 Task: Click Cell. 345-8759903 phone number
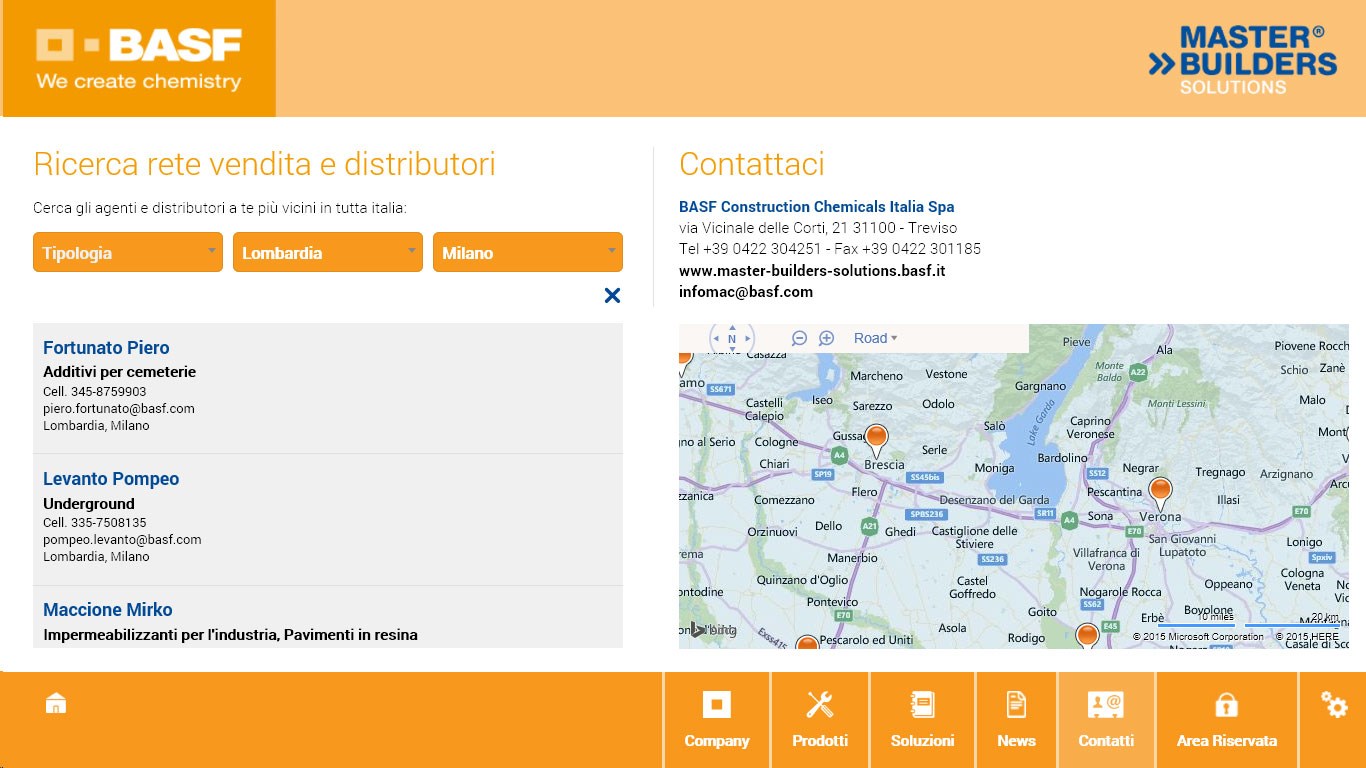[x=95, y=392]
